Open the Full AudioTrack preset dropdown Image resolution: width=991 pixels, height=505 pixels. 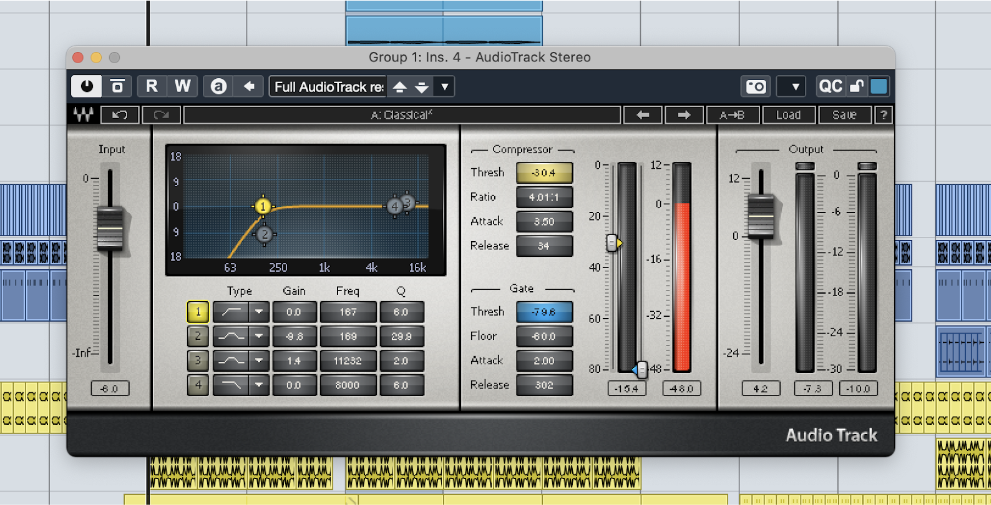click(x=445, y=86)
